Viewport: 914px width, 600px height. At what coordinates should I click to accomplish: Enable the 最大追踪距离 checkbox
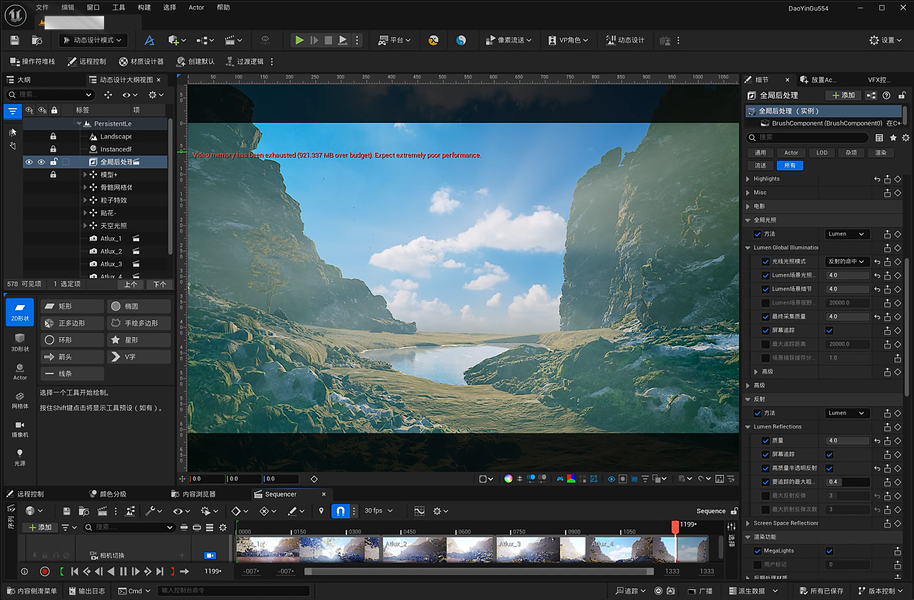(x=765, y=344)
